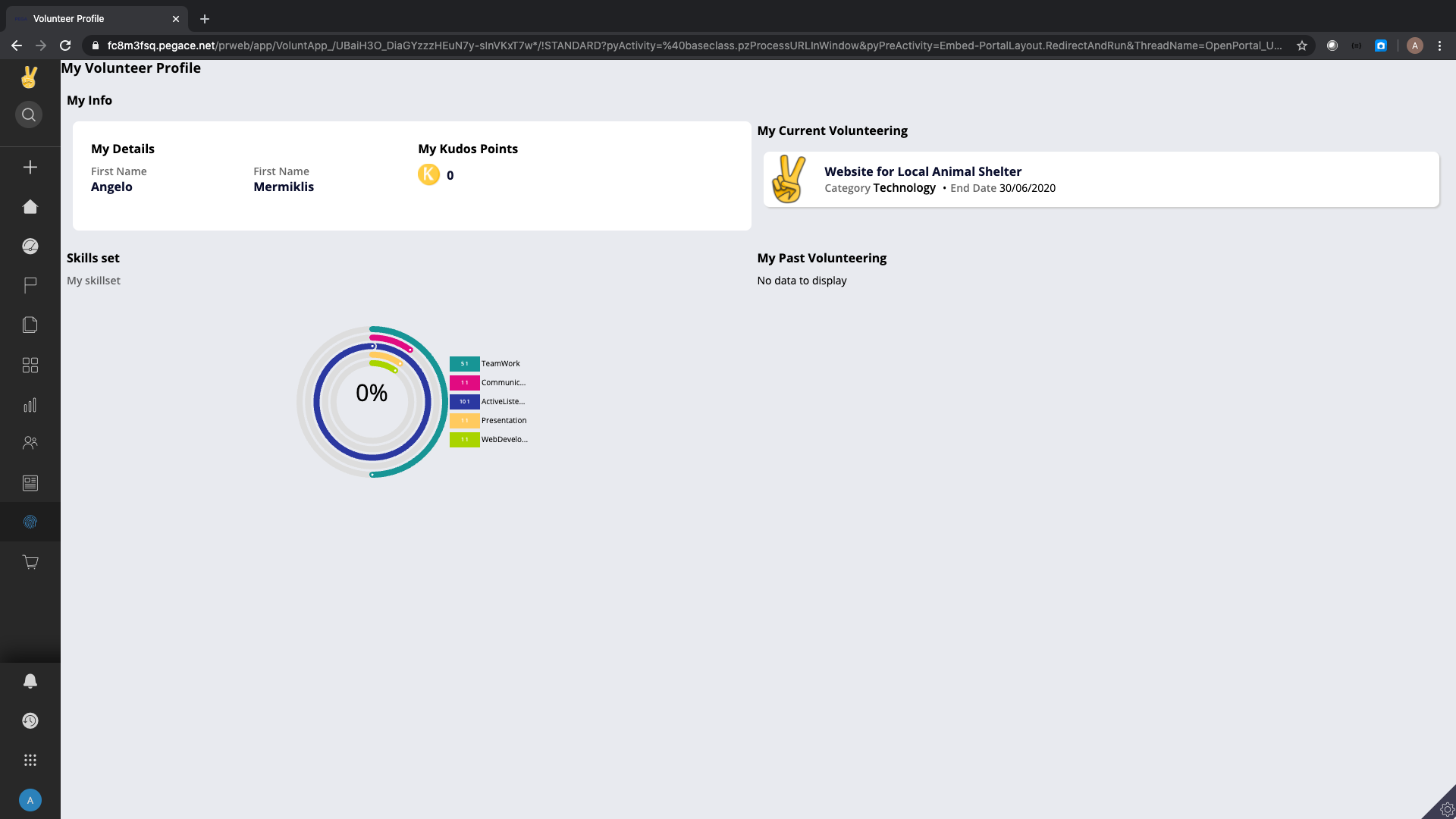Image resolution: width=1456 pixels, height=819 pixels.
Task: Open the flag icon in sidebar
Action: [30, 285]
